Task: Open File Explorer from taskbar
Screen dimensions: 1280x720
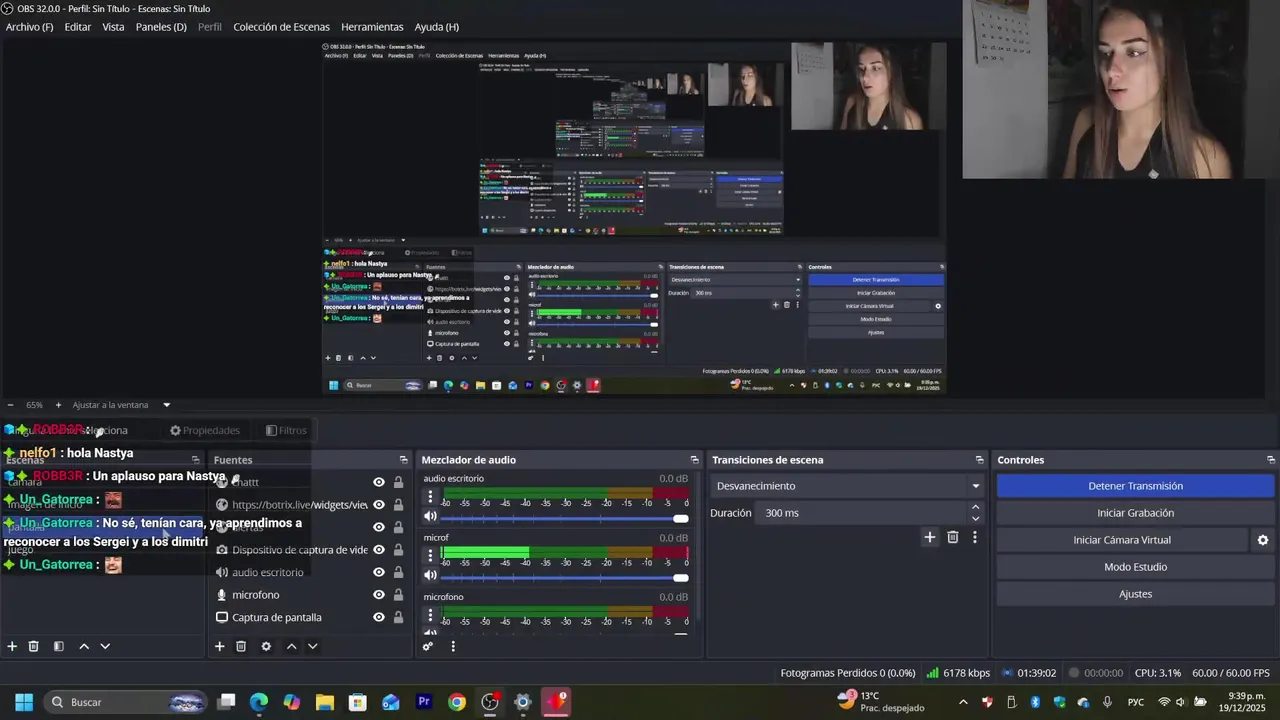Action: point(325,702)
